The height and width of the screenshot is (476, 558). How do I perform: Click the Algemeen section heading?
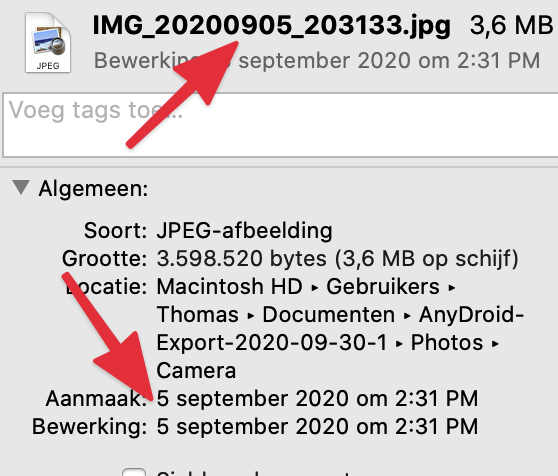click(x=93, y=188)
